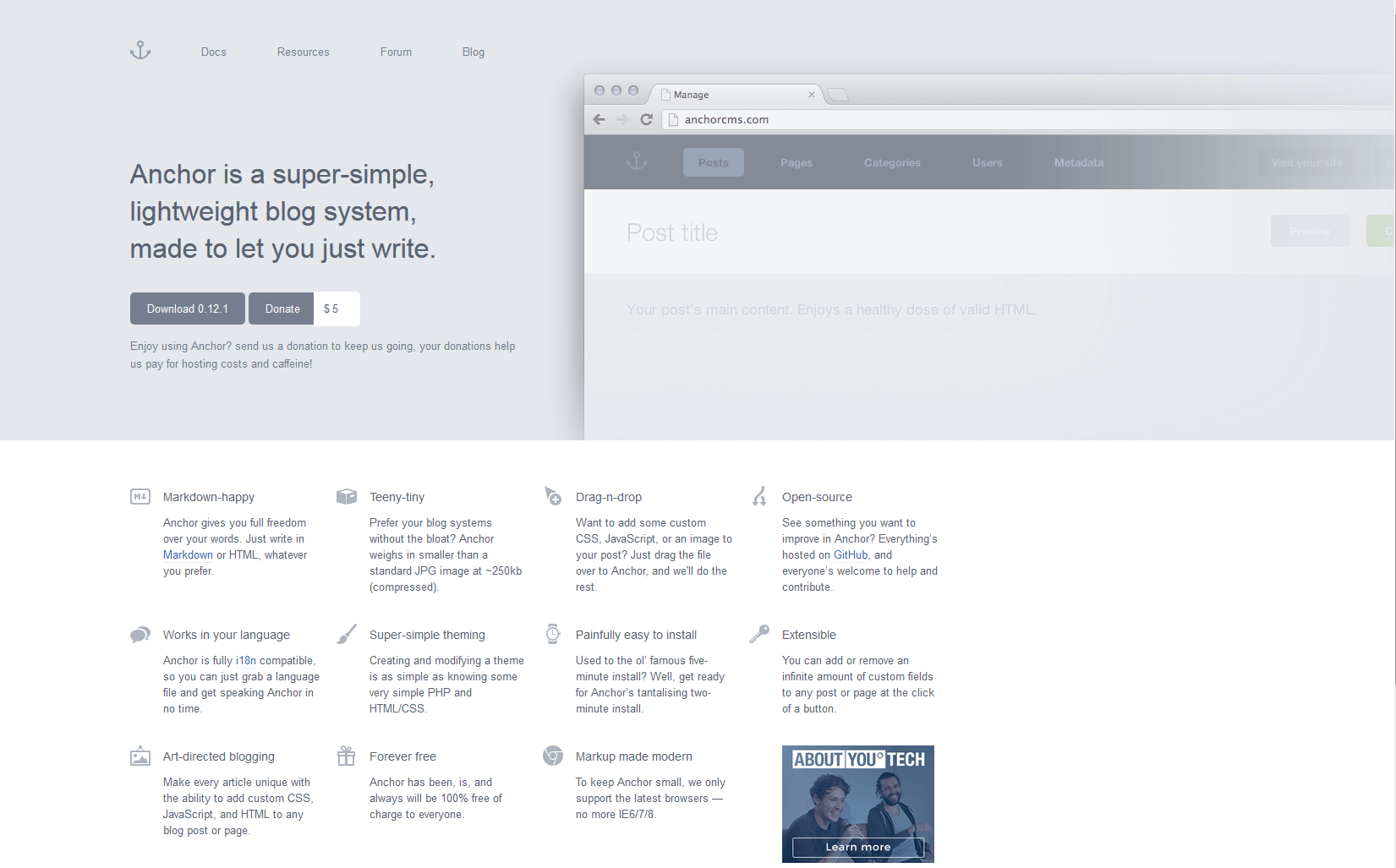Click the Painfully easy install stopwatch icon
The height and width of the screenshot is (868, 1396).
553,634
